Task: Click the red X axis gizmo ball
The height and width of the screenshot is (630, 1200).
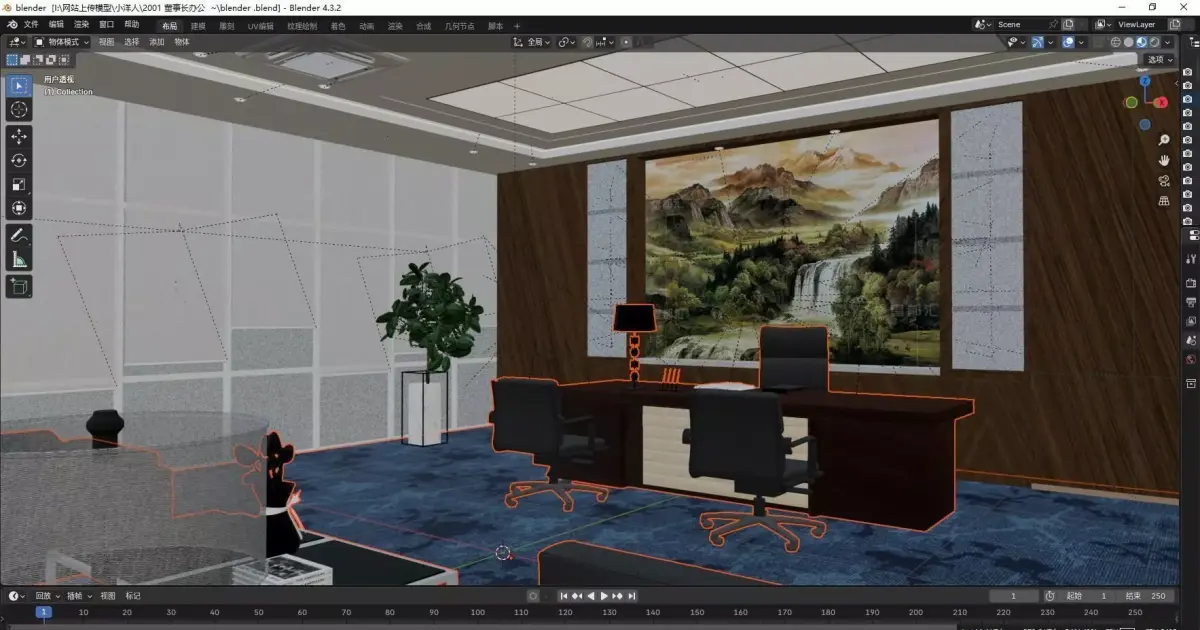Action: point(1161,102)
